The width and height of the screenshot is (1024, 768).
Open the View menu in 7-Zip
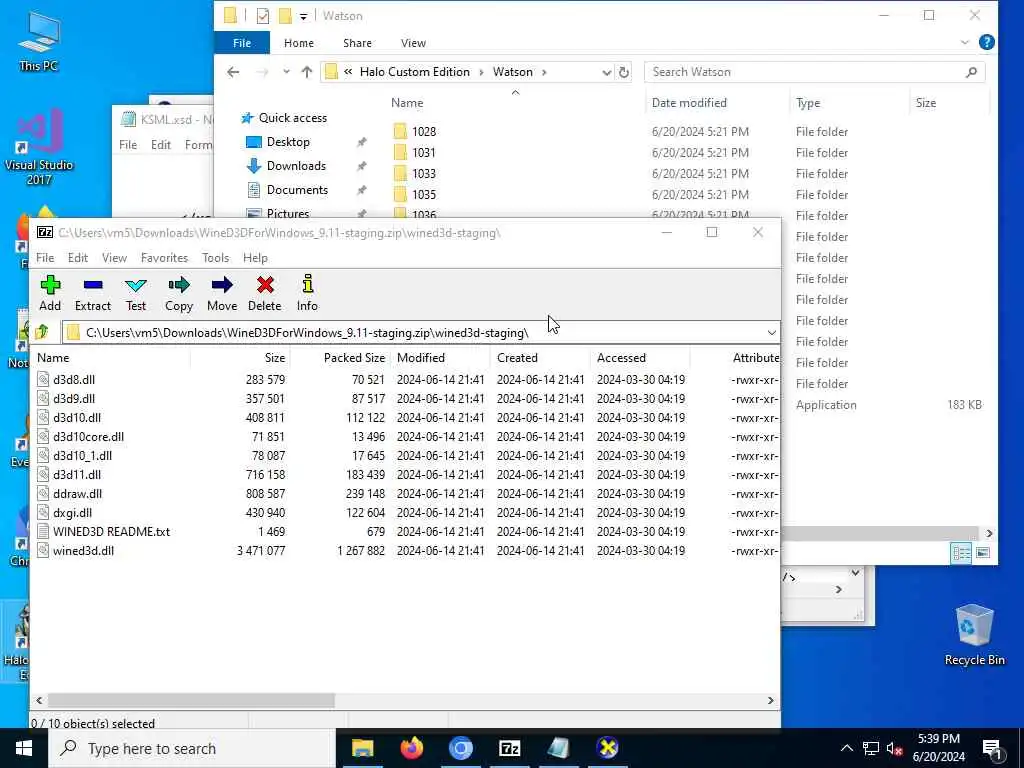pyautogui.click(x=114, y=257)
